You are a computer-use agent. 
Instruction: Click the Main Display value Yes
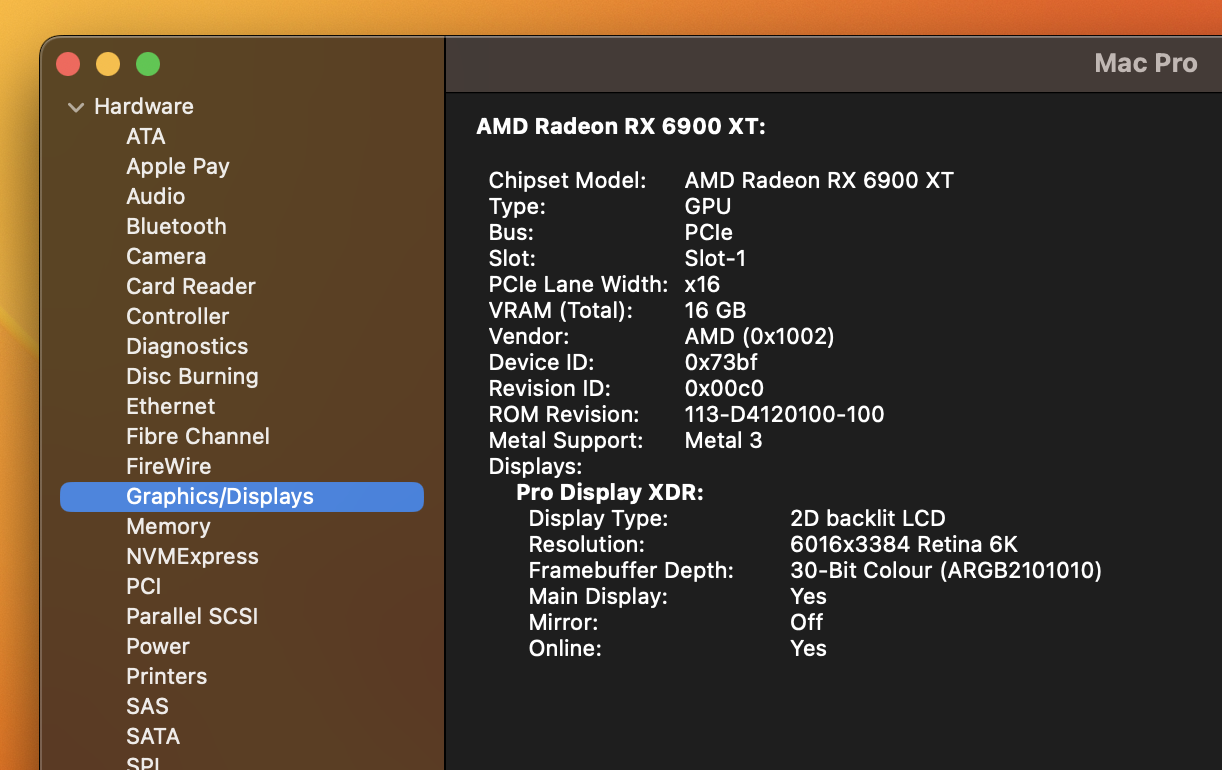[x=808, y=596]
